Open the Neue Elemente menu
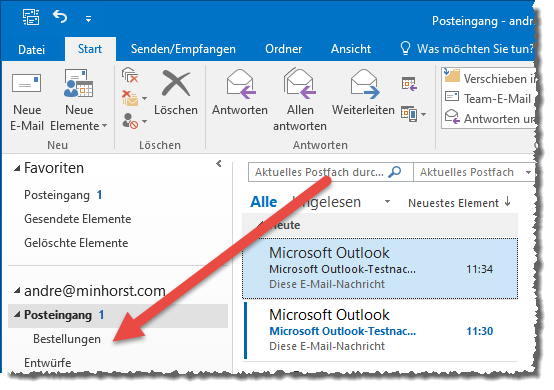Viewport: 554px width, 390px height. pos(79,101)
